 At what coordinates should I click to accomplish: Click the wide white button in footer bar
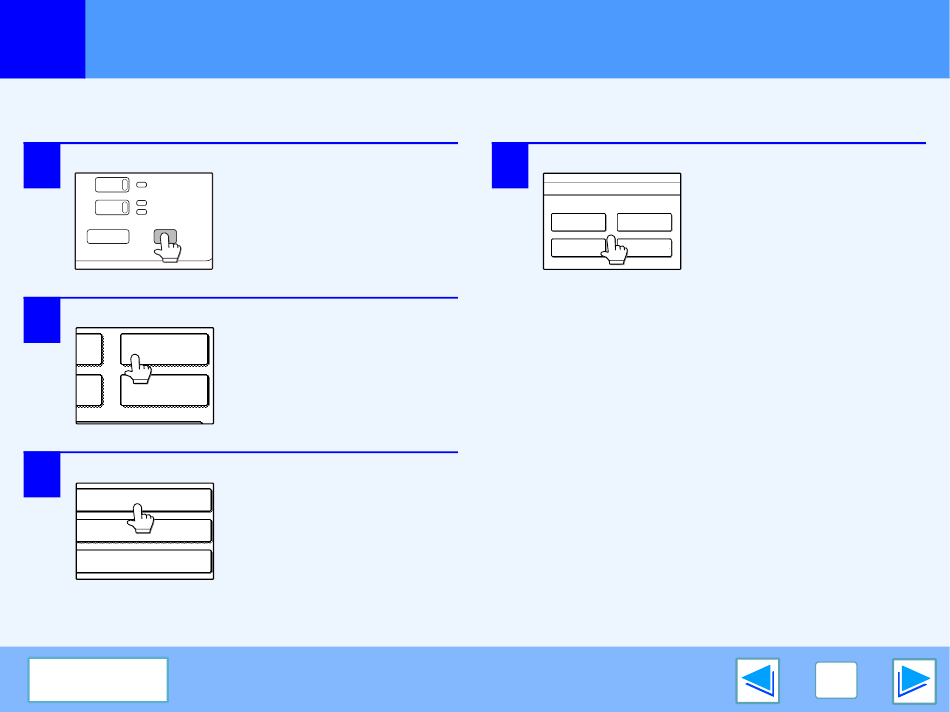[98, 680]
